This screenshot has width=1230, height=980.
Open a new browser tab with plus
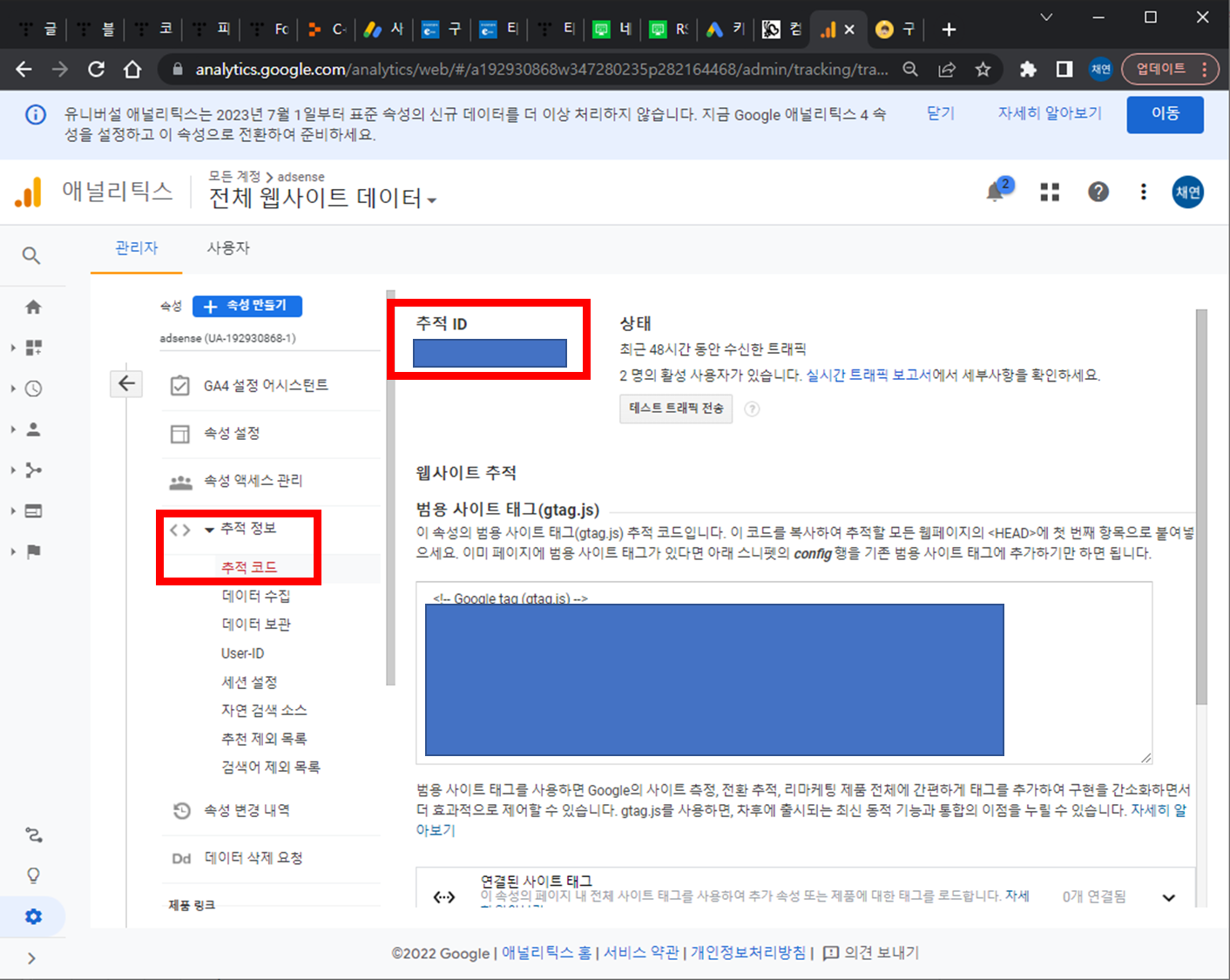(x=949, y=30)
